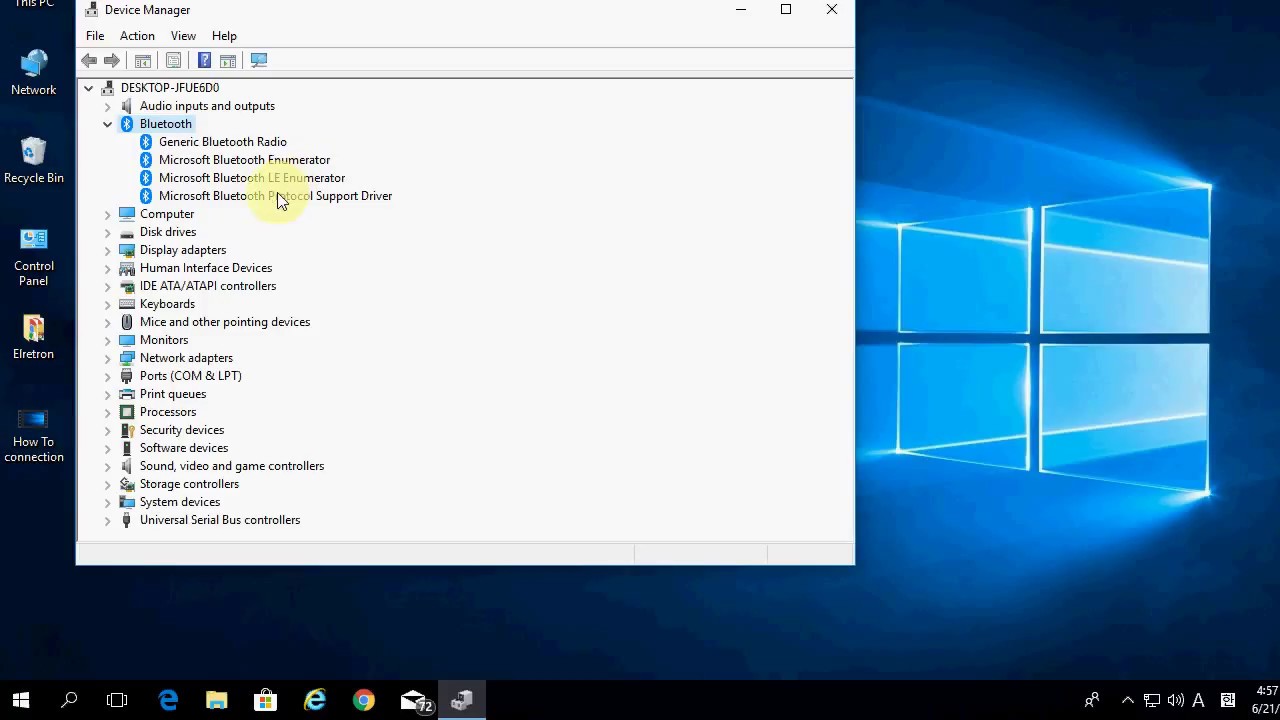Image resolution: width=1280 pixels, height=720 pixels.
Task: Expand IDE ATA/ATAPI controllers category
Action: point(107,286)
